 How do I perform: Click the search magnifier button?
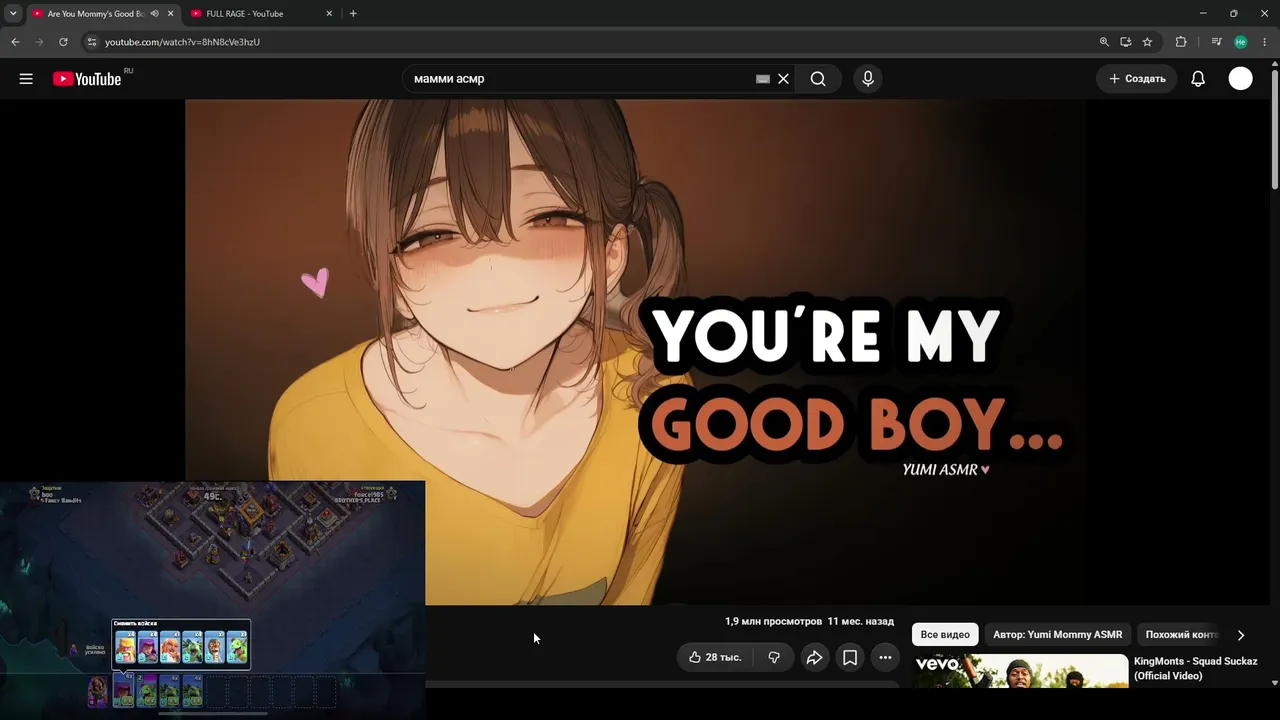818,79
